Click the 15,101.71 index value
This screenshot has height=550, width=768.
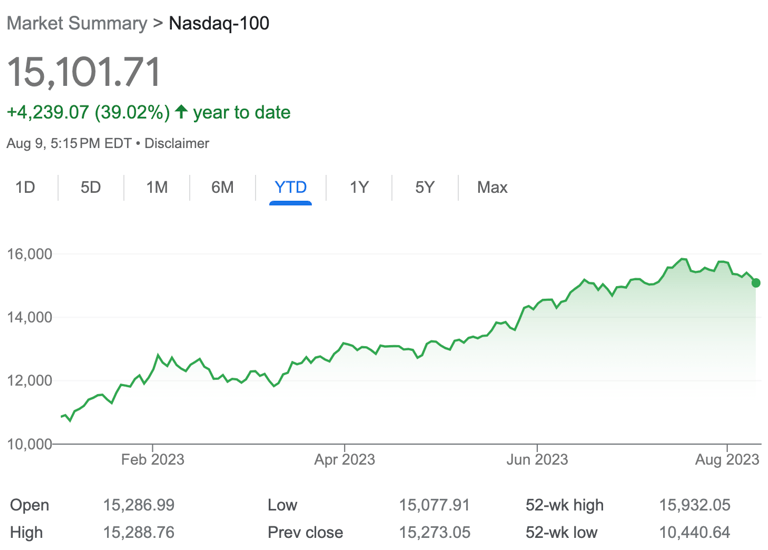tap(84, 72)
